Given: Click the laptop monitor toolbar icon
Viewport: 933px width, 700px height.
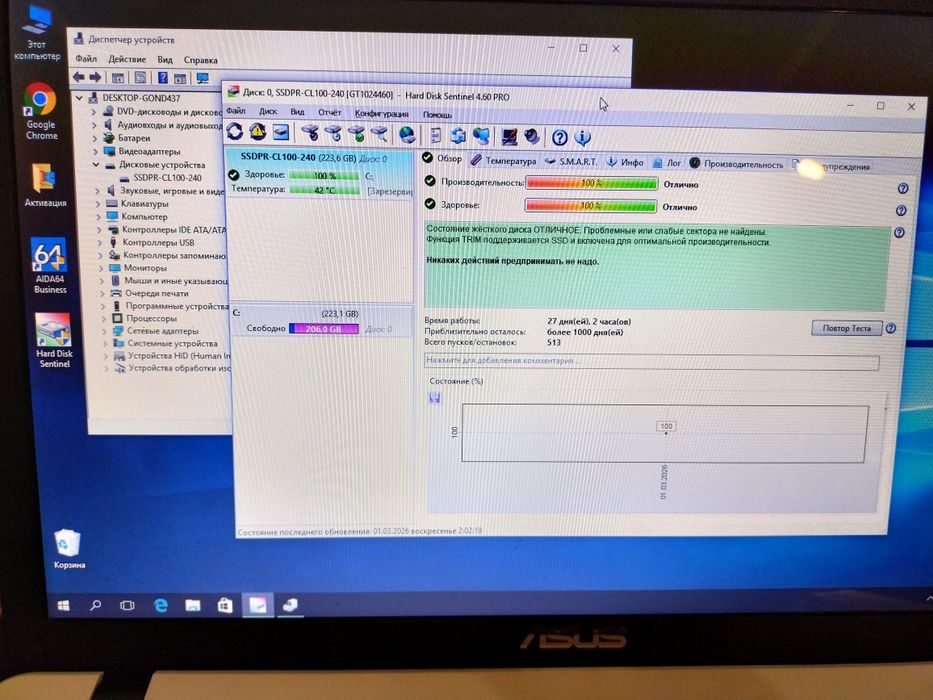Looking at the screenshot, I should point(509,137).
